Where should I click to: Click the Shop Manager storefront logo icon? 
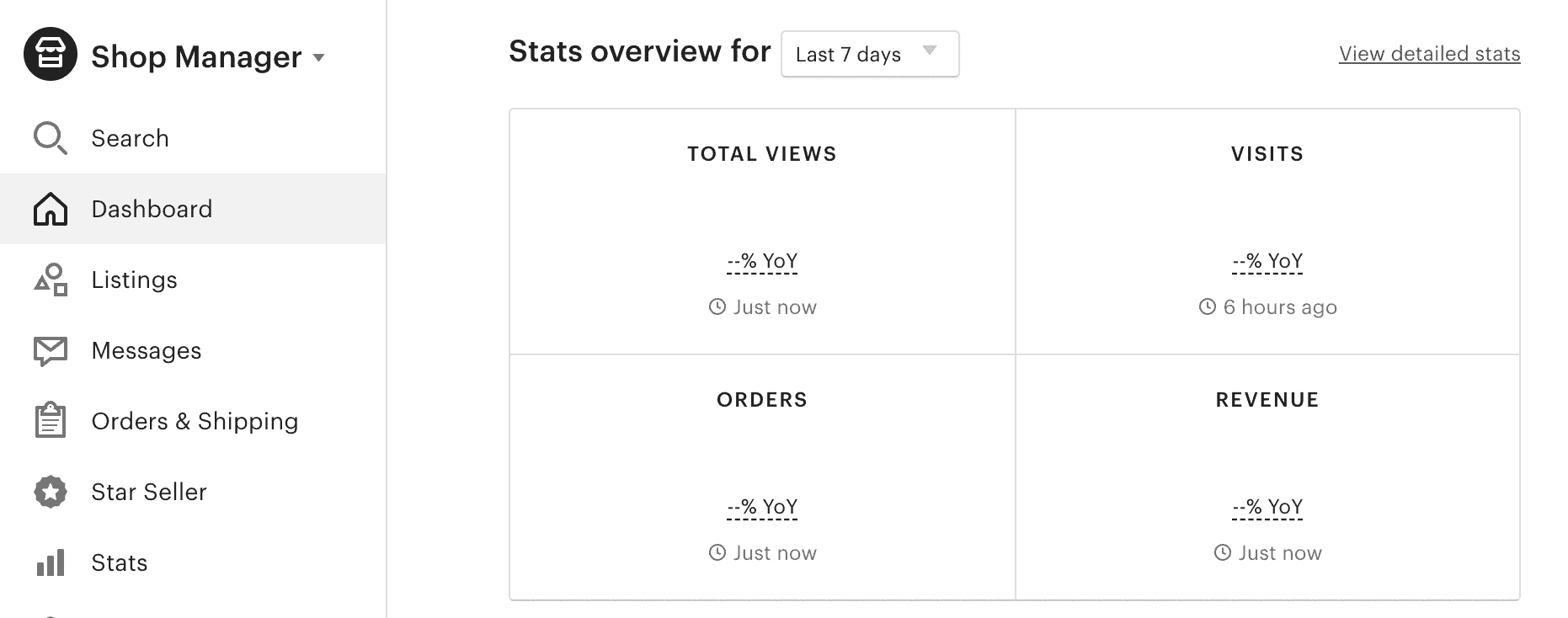(x=51, y=54)
